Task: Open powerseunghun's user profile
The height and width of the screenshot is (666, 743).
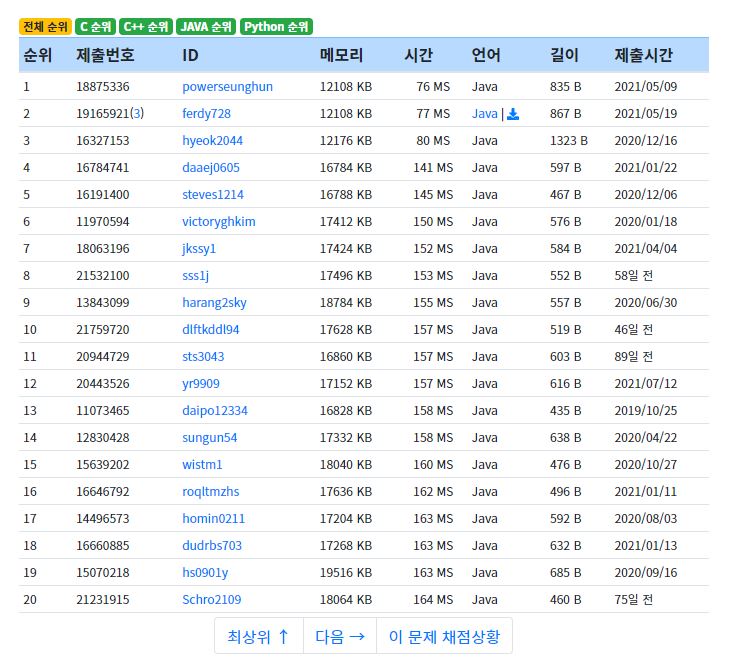Action: [x=227, y=87]
